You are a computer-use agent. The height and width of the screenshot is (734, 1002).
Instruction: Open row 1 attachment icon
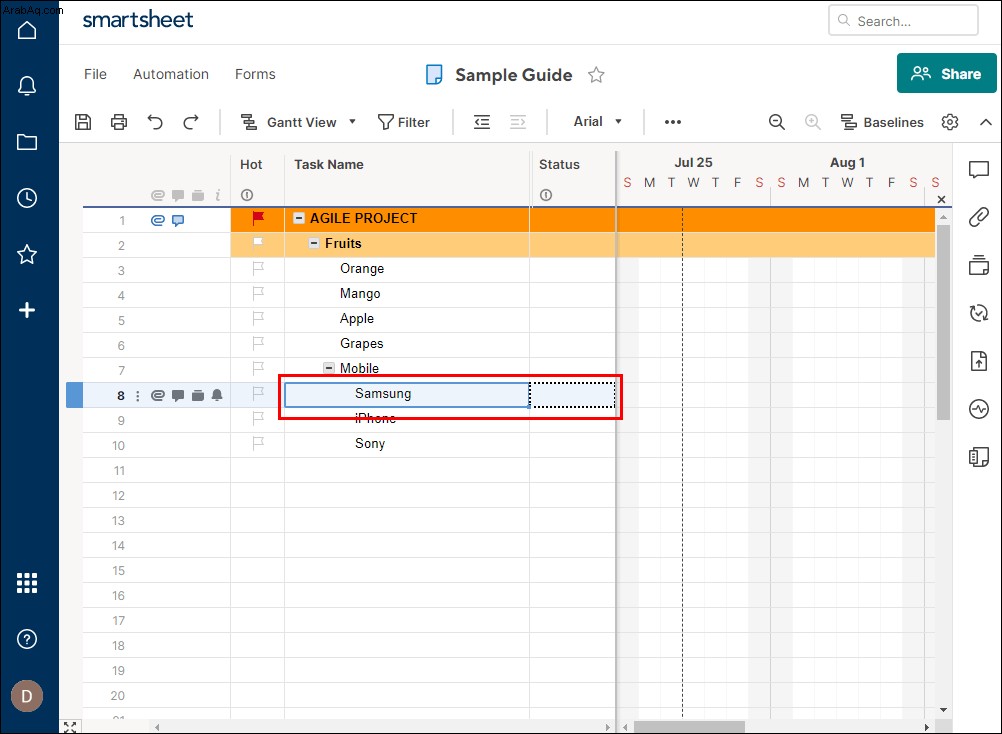(157, 220)
